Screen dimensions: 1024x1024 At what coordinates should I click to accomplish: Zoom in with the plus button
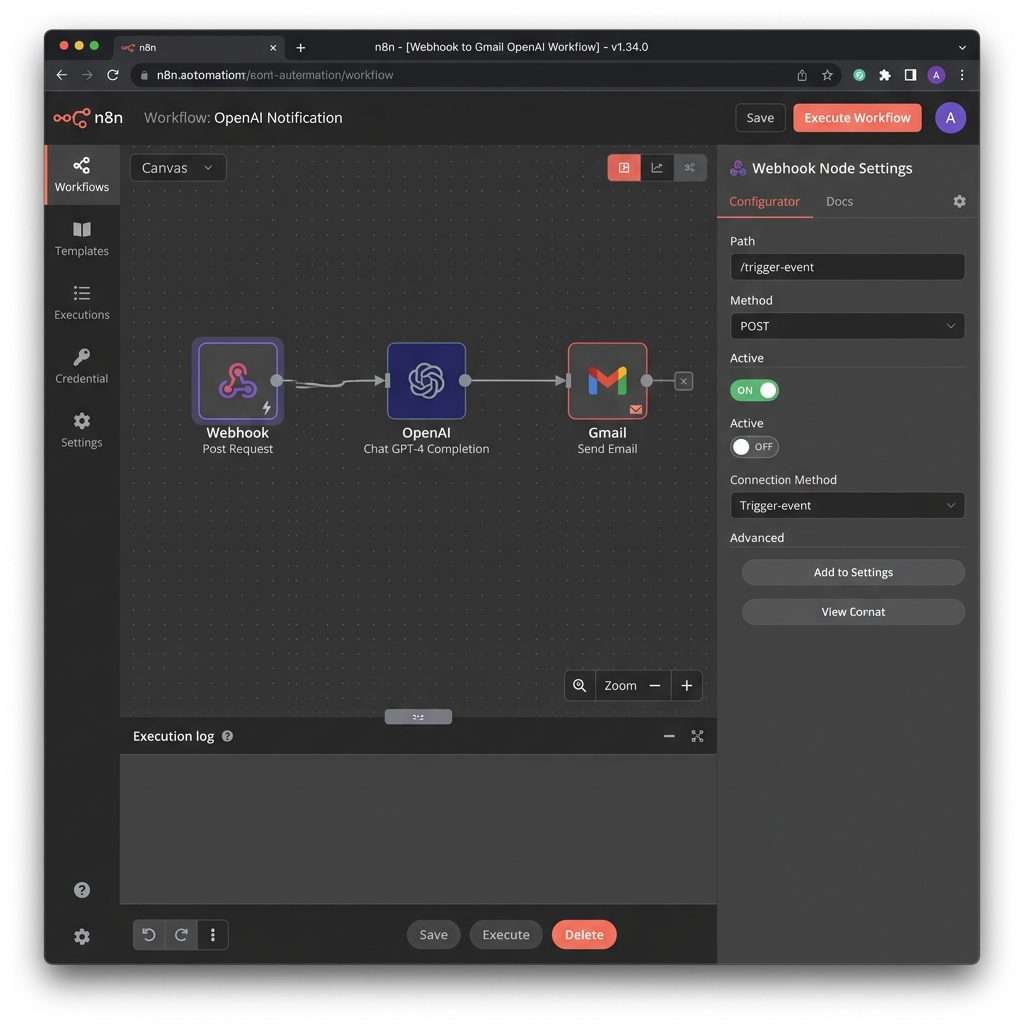686,686
